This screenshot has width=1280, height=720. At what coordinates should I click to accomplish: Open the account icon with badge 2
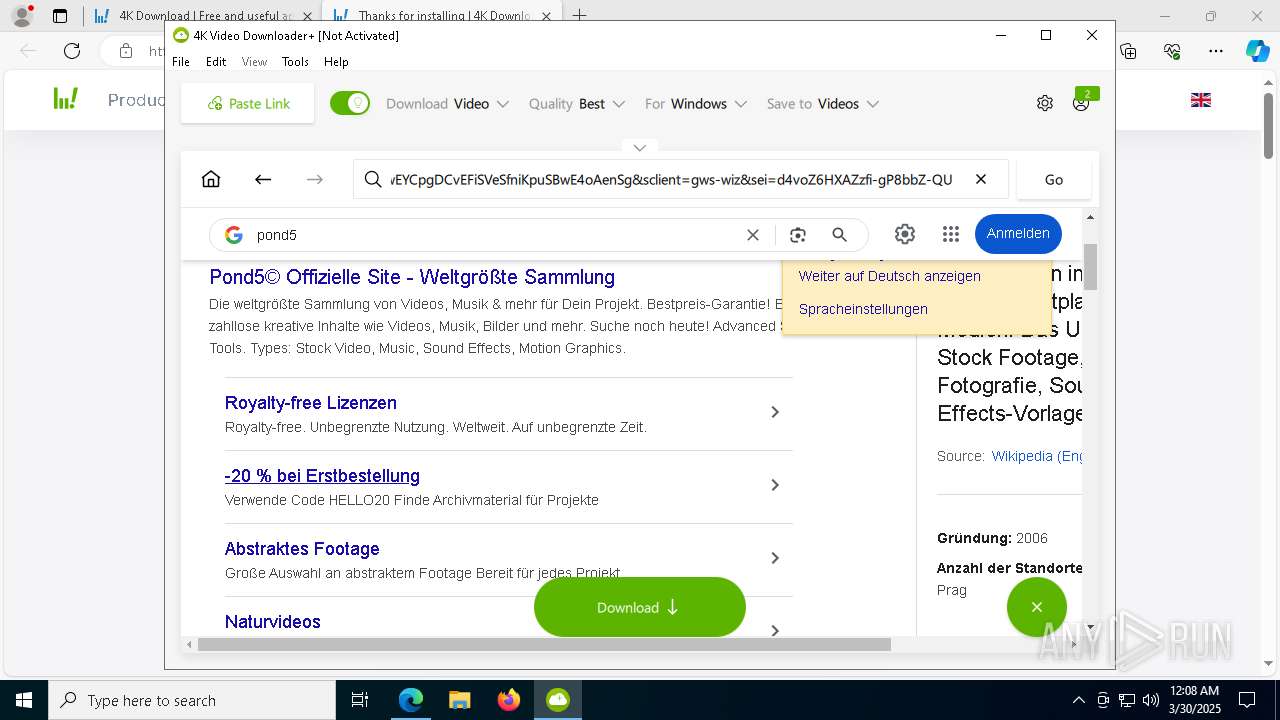point(1082,102)
